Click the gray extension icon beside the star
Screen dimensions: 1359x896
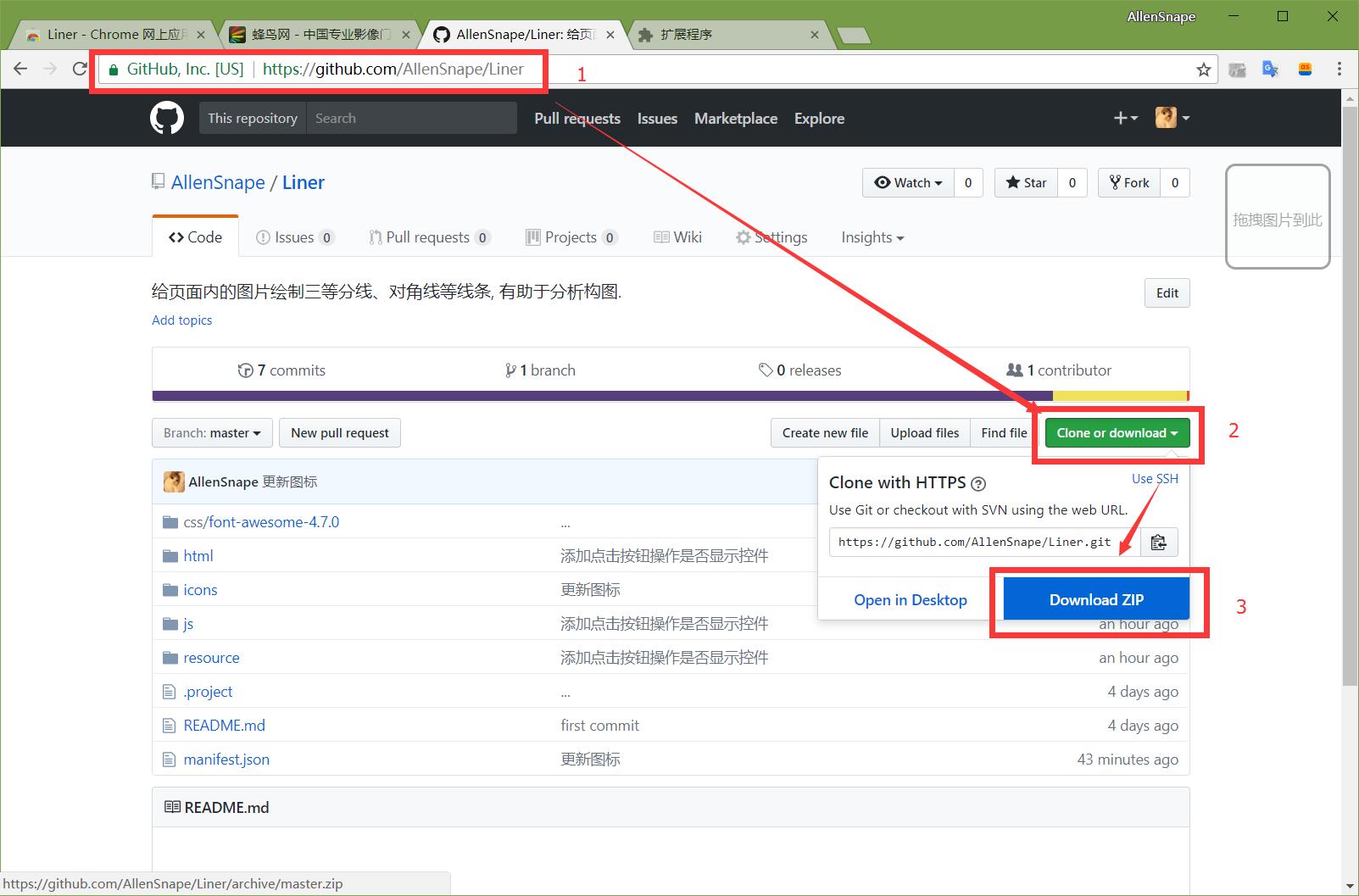[1238, 70]
